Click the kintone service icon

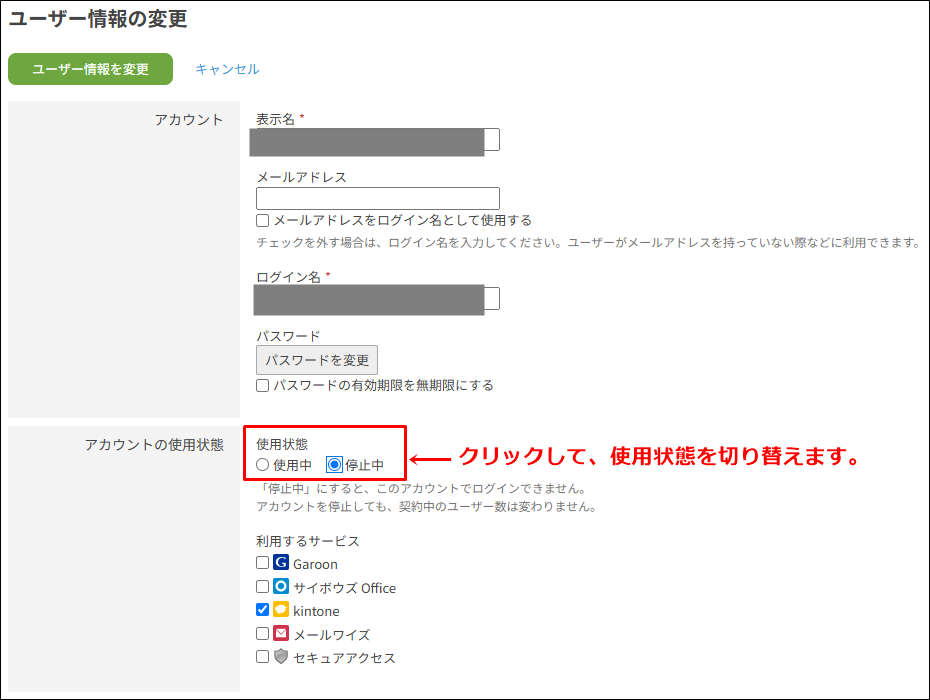tap(281, 610)
